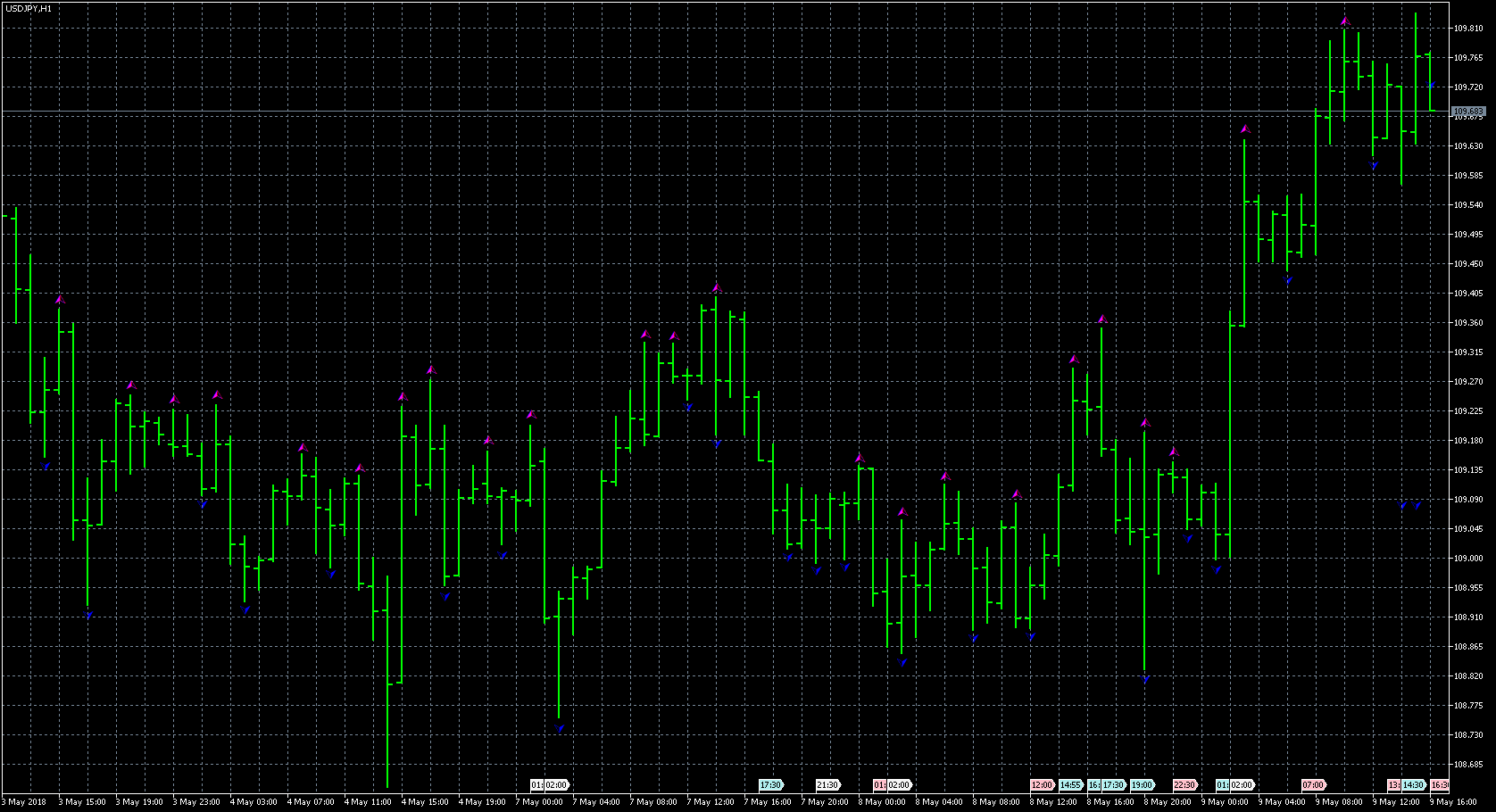Click the white 02:00 marker on 7 May
The height and width of the screenshot is (812, 1496).
tap(557, 785)
